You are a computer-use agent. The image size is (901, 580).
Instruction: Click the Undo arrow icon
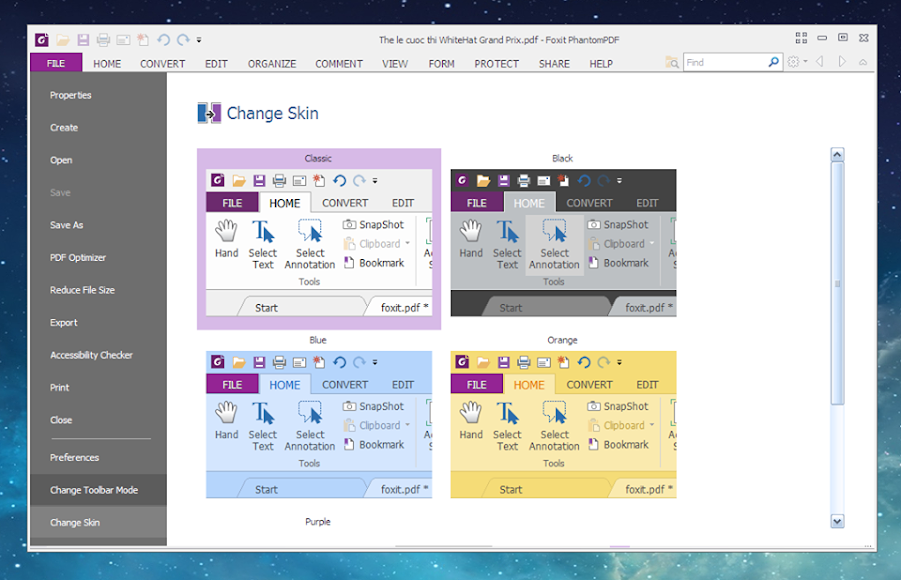click(x=164, y=40)
